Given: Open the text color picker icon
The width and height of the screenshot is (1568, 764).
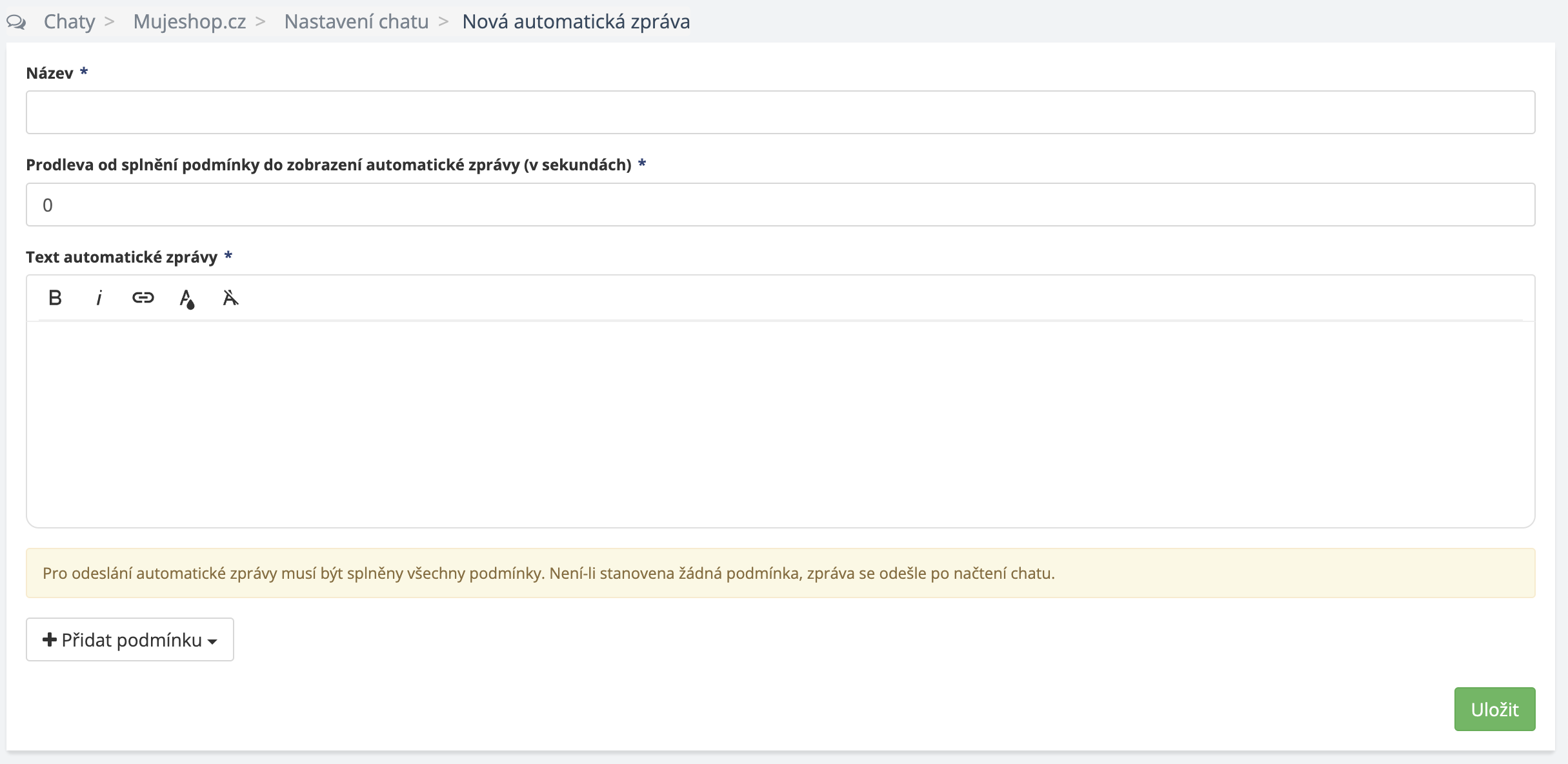Looking at the screenshot, I should coord(186,298).
